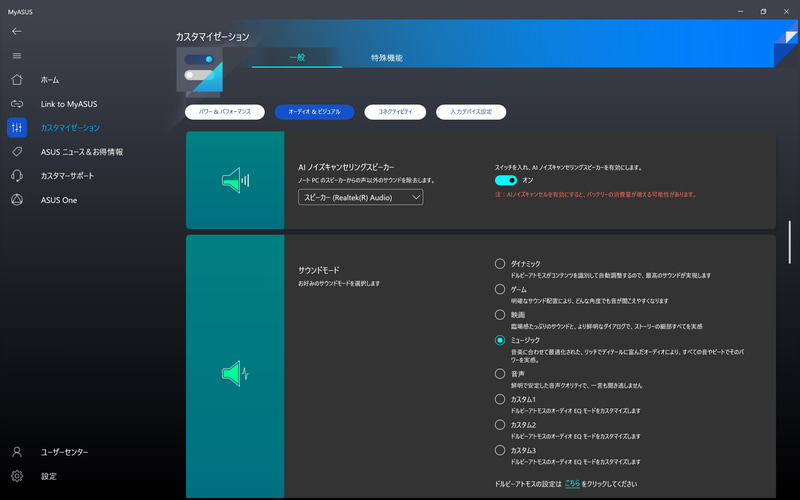
Task: Click the Settings gear icon
Action: click(x=17, y=476)
